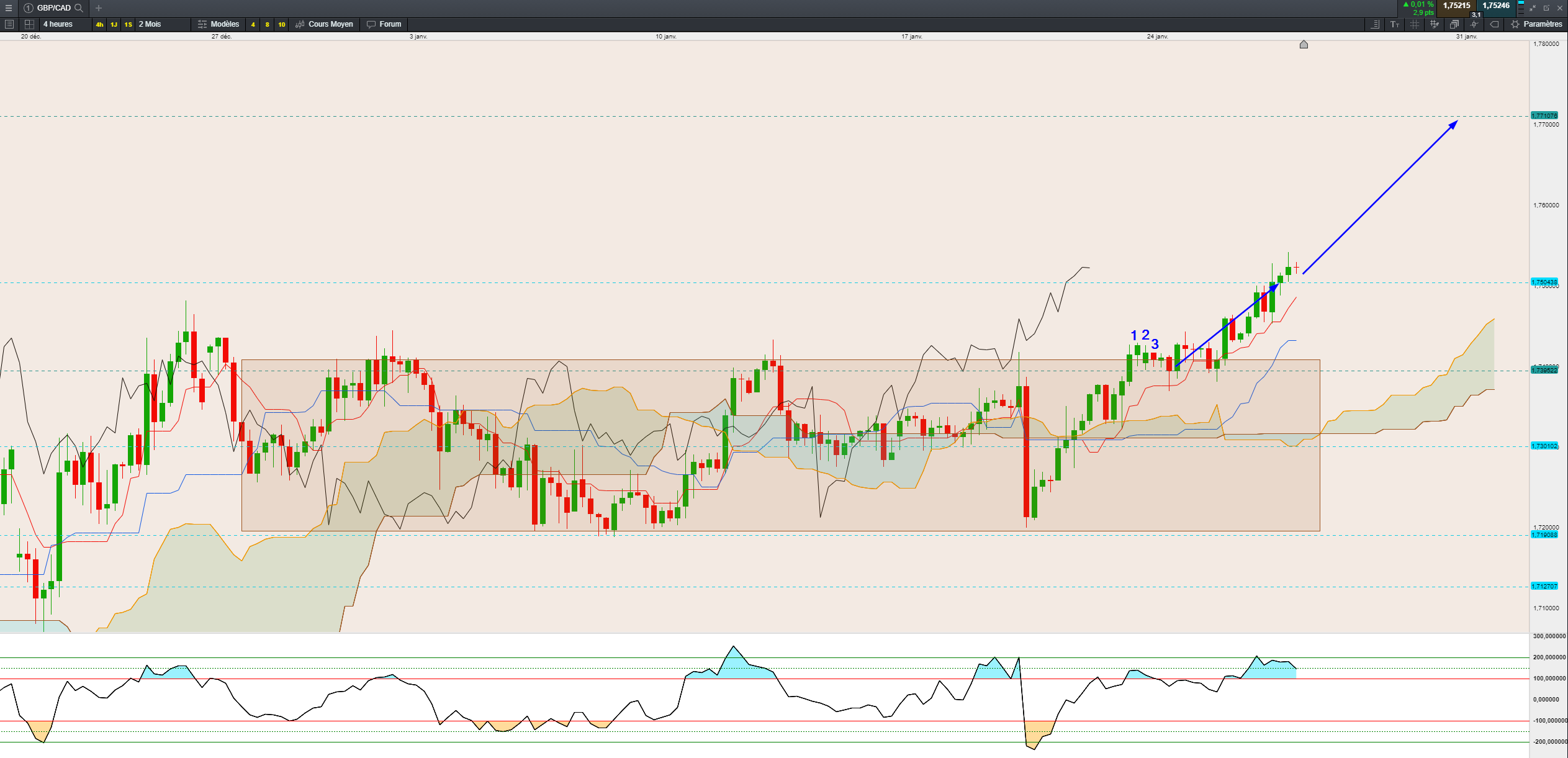Click the Forum speech bubble icon
The width and height of the screenshot is (1568, 758).
click(x=371, y=24)
